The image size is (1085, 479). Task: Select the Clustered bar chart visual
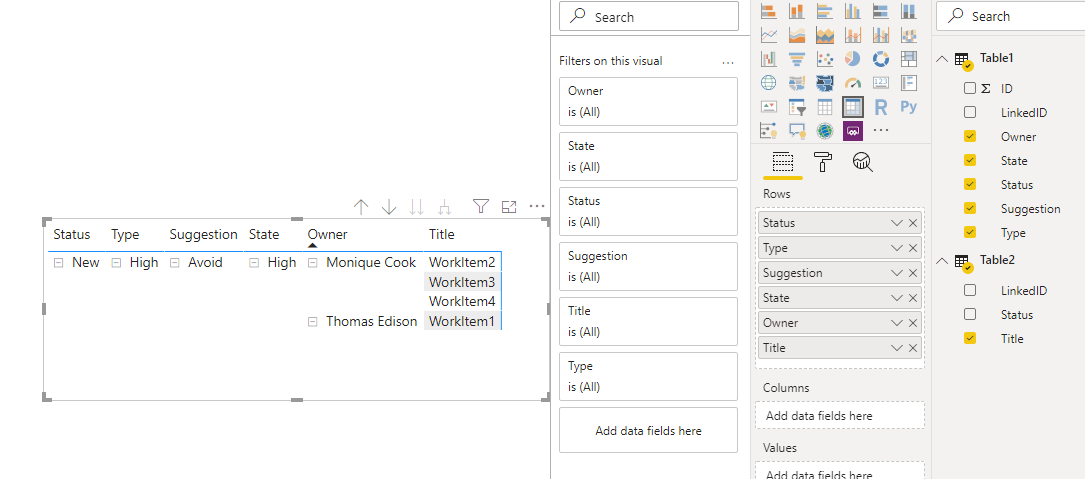[x=825, y=11]
